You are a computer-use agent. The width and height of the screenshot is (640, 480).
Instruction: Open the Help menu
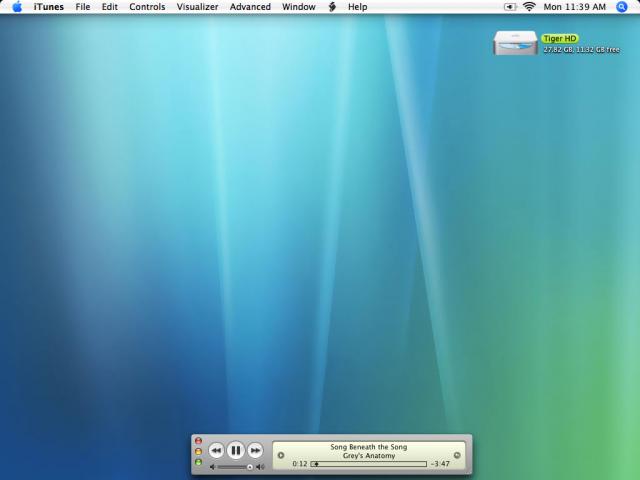[358, 7]
